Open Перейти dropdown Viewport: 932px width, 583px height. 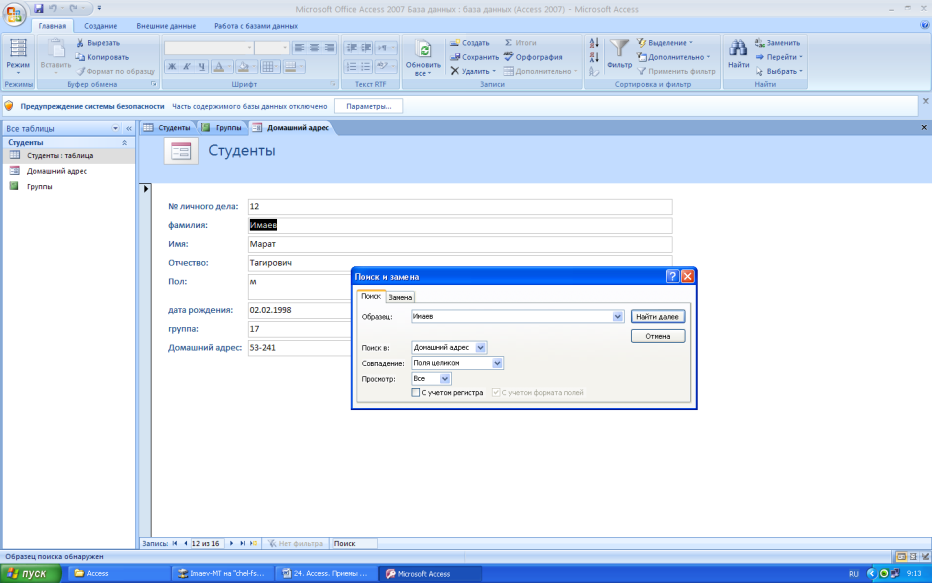[x=779, y=57]
